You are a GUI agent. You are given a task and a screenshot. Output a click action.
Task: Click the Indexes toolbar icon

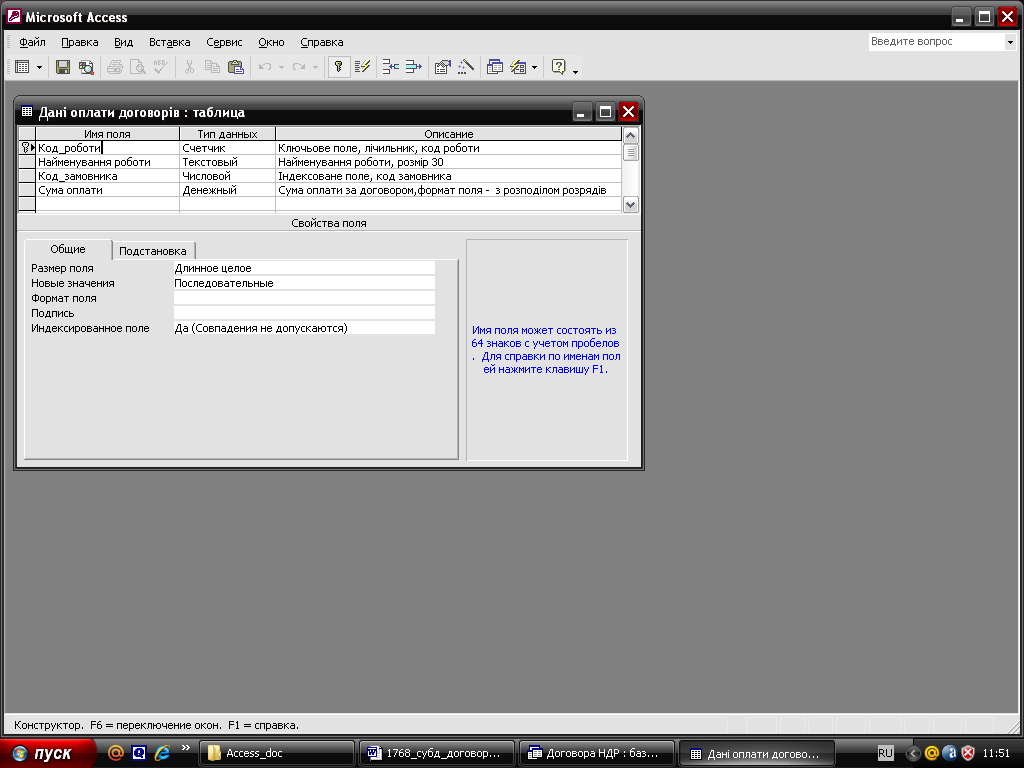click(x=362, y=67)
